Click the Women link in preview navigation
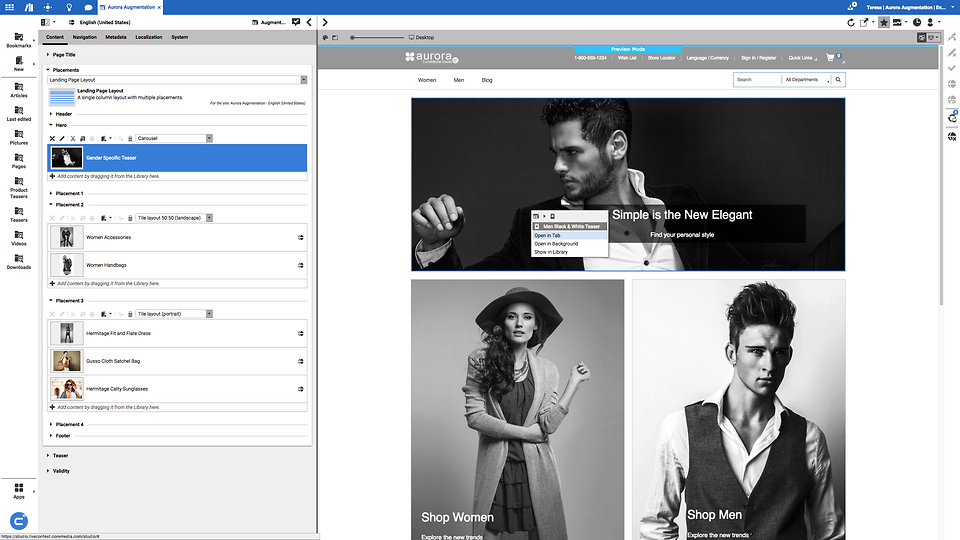The height and width of the screenshot is (540, 960). coord(427,80)
